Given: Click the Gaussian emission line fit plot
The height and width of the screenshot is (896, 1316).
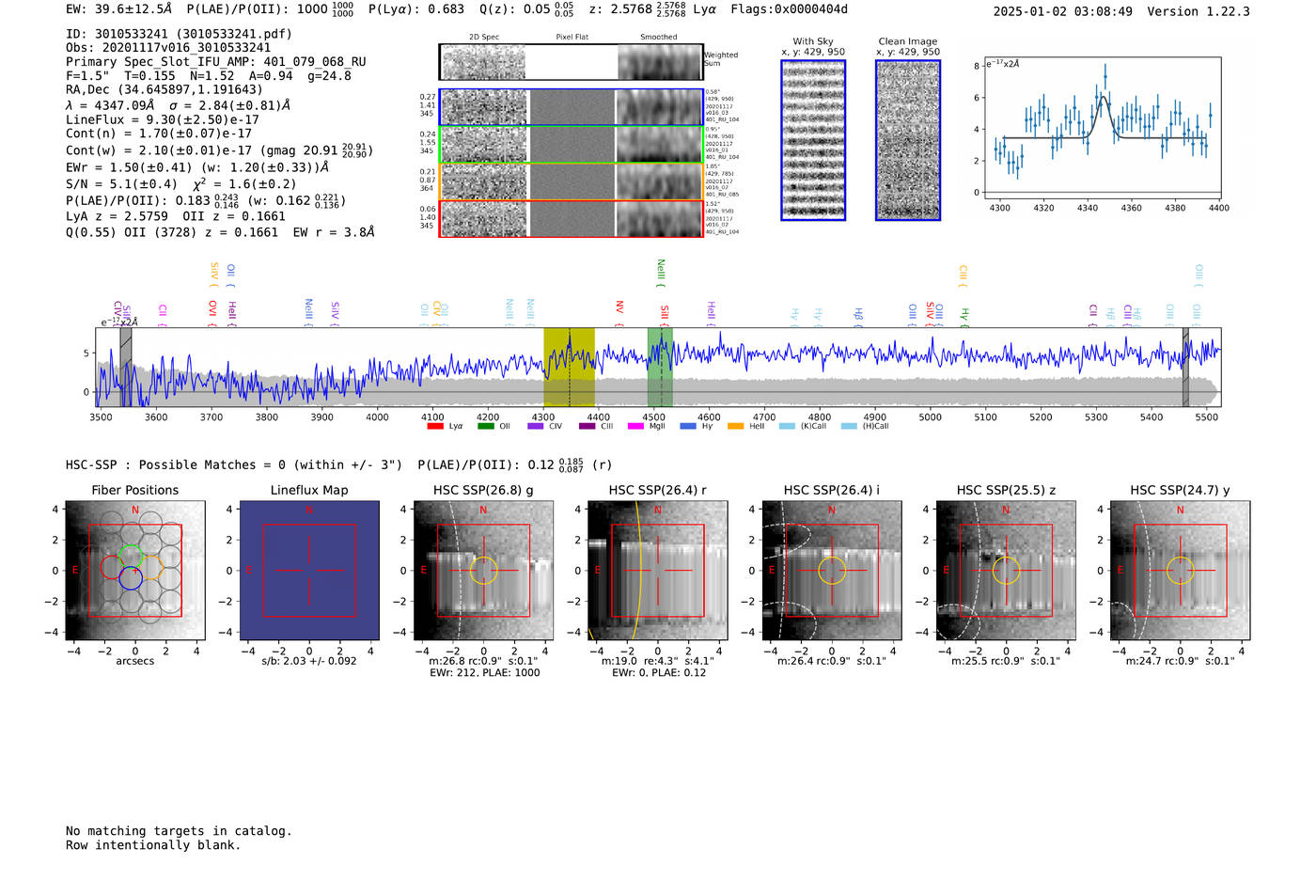Looking at the screenshot, I should coord(1102,129).
